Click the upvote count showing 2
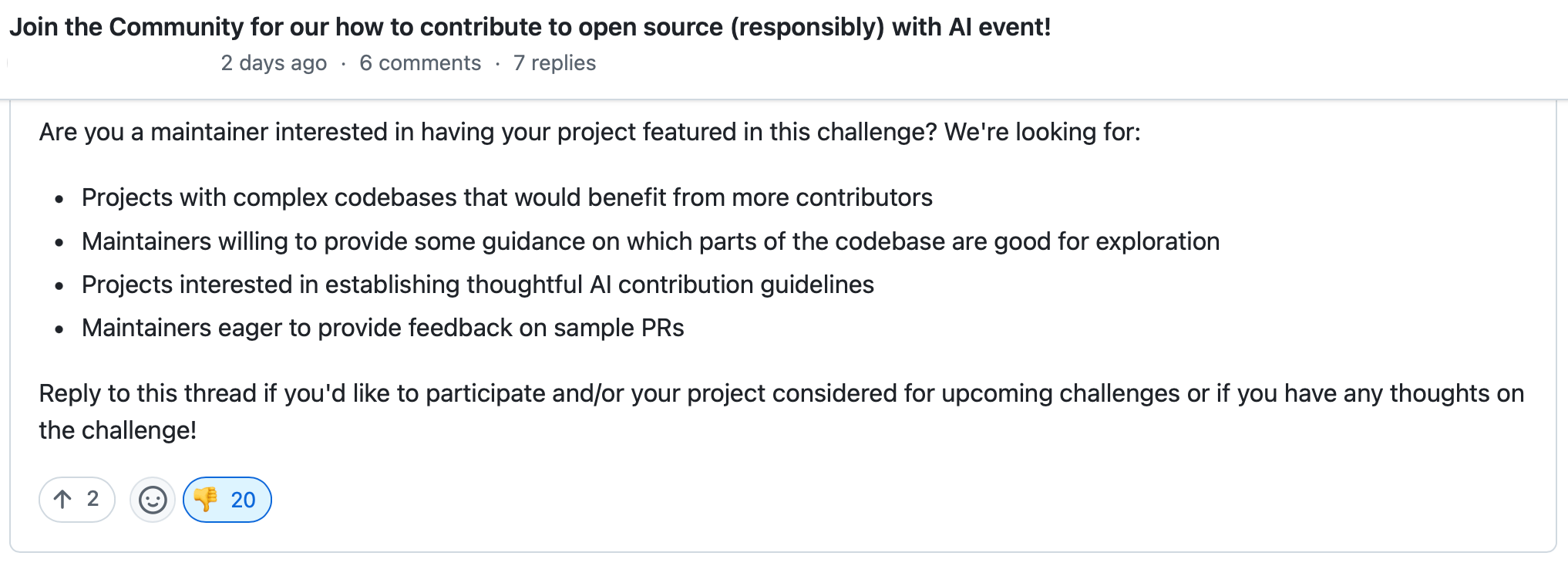Viewport: 1568px width, 566px height. (x=93, y=499)
